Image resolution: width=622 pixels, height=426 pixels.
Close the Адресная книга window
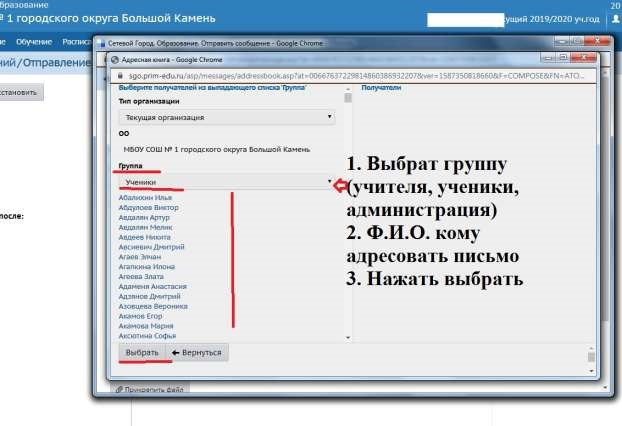[583, 58]
